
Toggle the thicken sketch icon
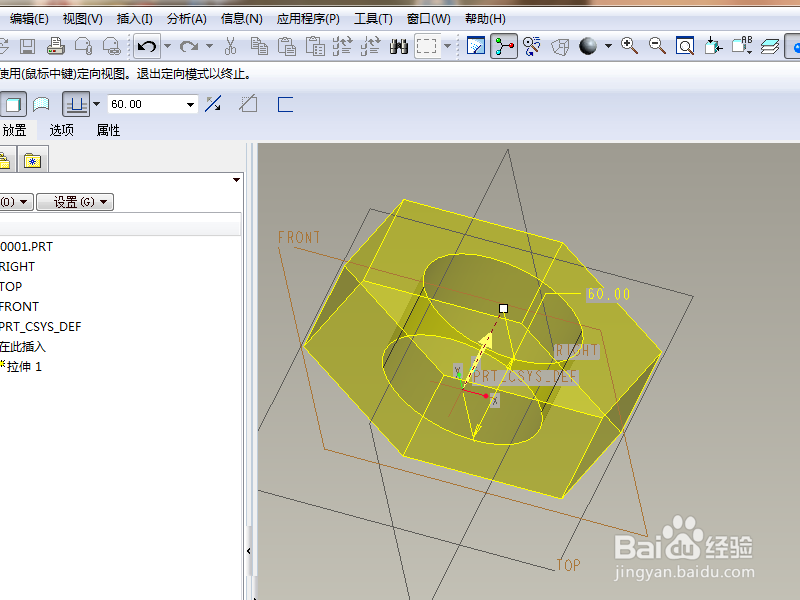tap(285, 104)
